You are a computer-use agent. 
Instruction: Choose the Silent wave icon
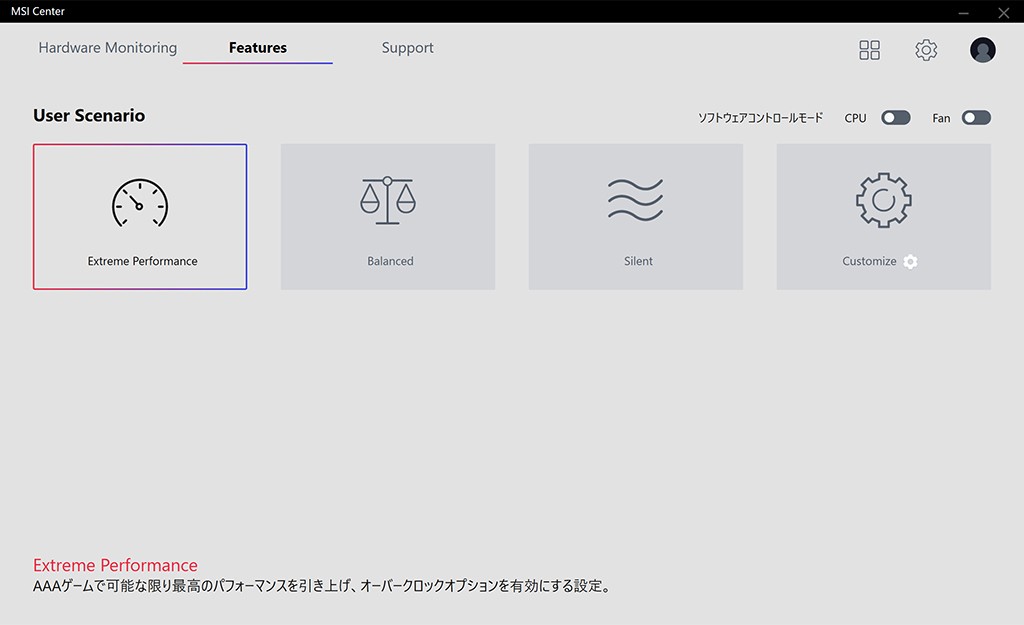635,200
